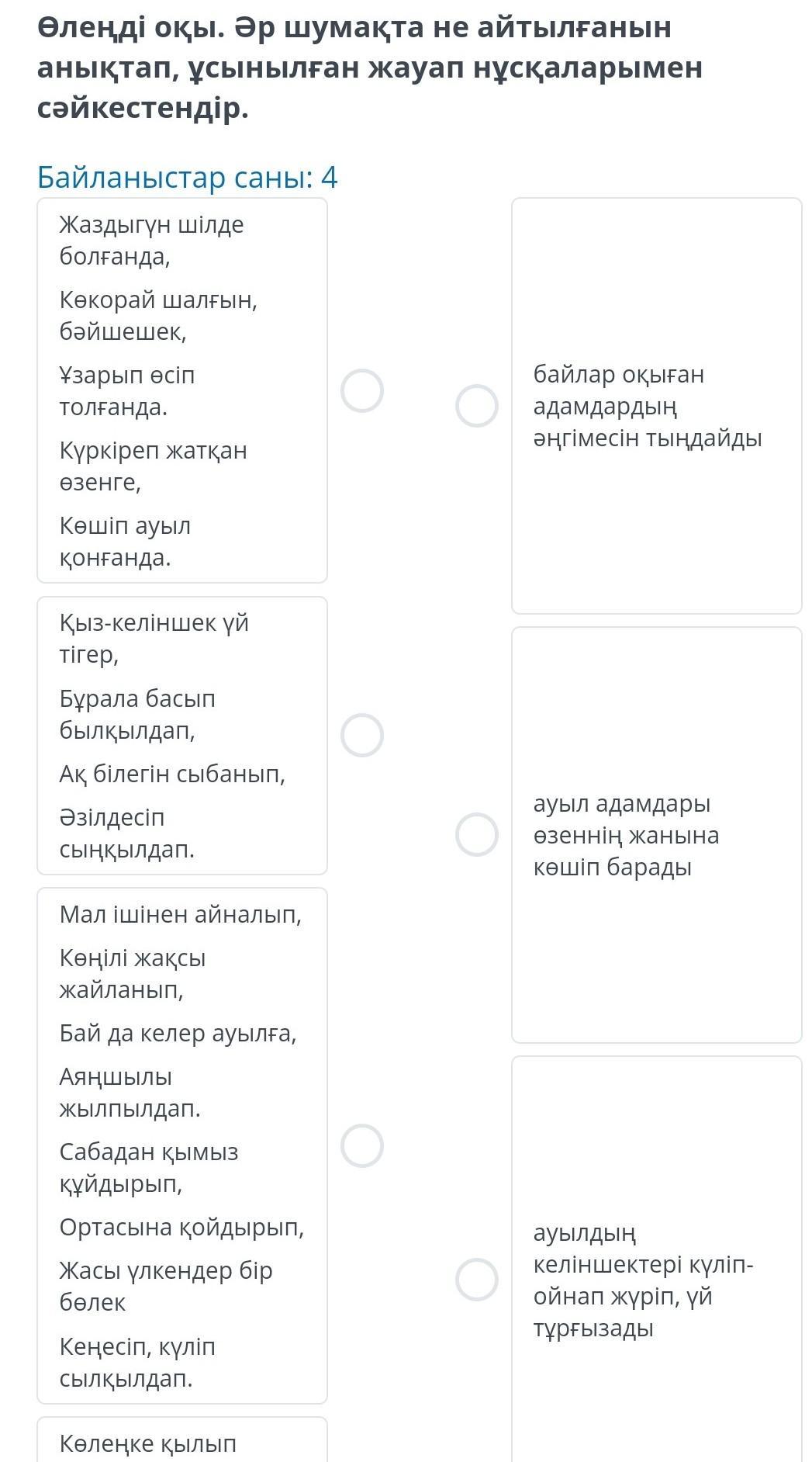Click the verse line "Ақ білегін сыбанып"
The image size is (812, 1462).
coord(172,774)
